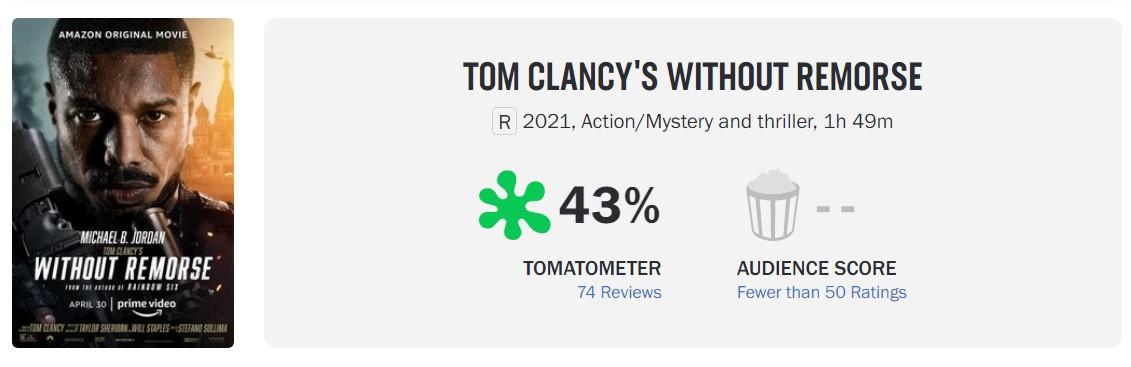Image resolution: width=1131 pixels, height=367 pixels.
Task: Click Michael B. Jordan name on poster
Action: [122, 237]
